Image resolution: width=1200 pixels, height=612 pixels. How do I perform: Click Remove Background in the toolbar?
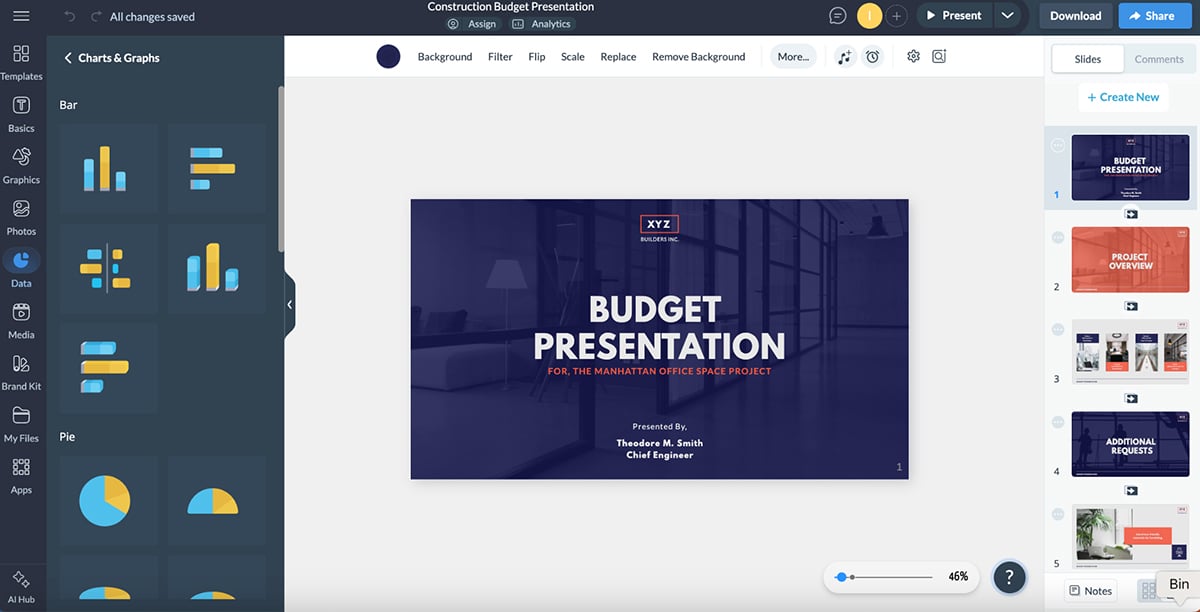[699, 57]
